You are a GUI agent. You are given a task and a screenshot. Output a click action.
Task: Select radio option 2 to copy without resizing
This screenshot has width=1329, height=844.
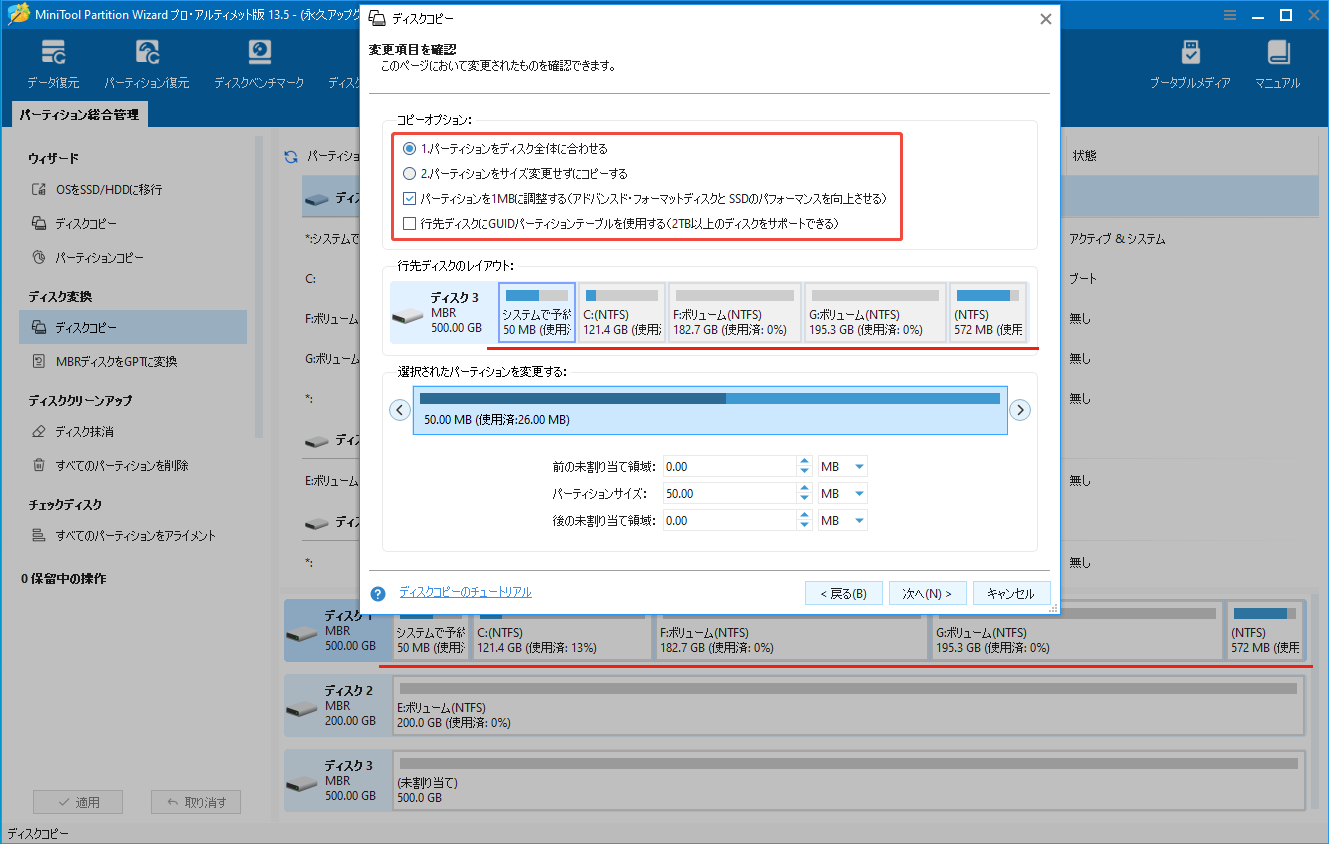410,173
